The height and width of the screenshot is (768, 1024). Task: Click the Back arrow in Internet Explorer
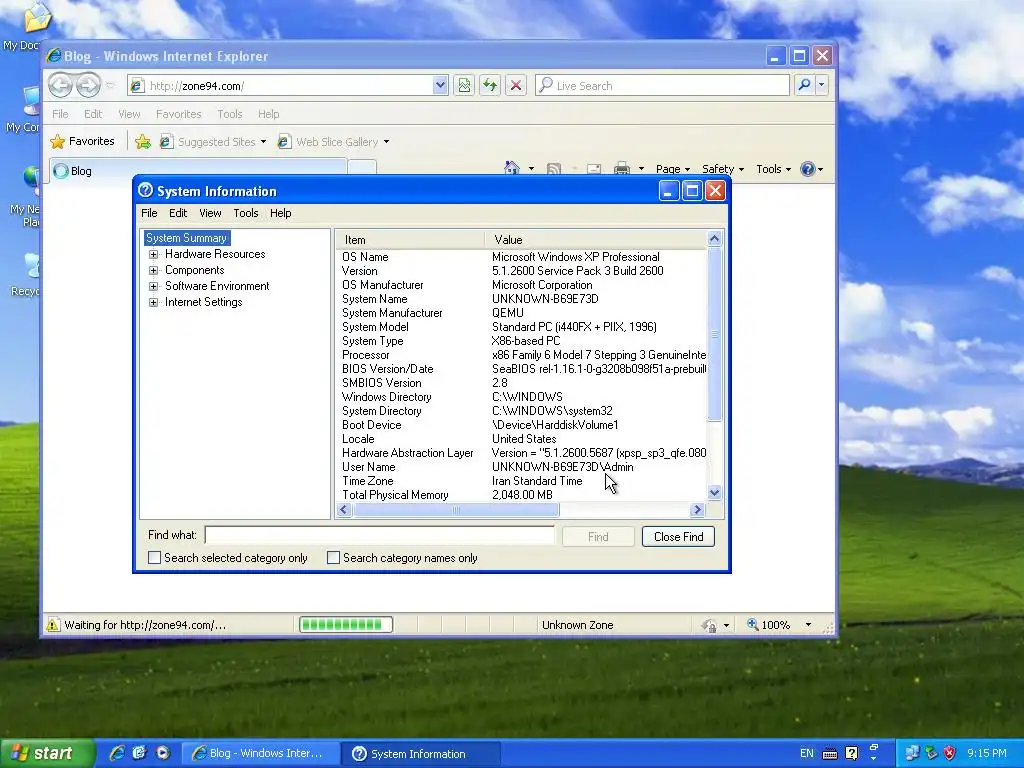tap(60, 85)
